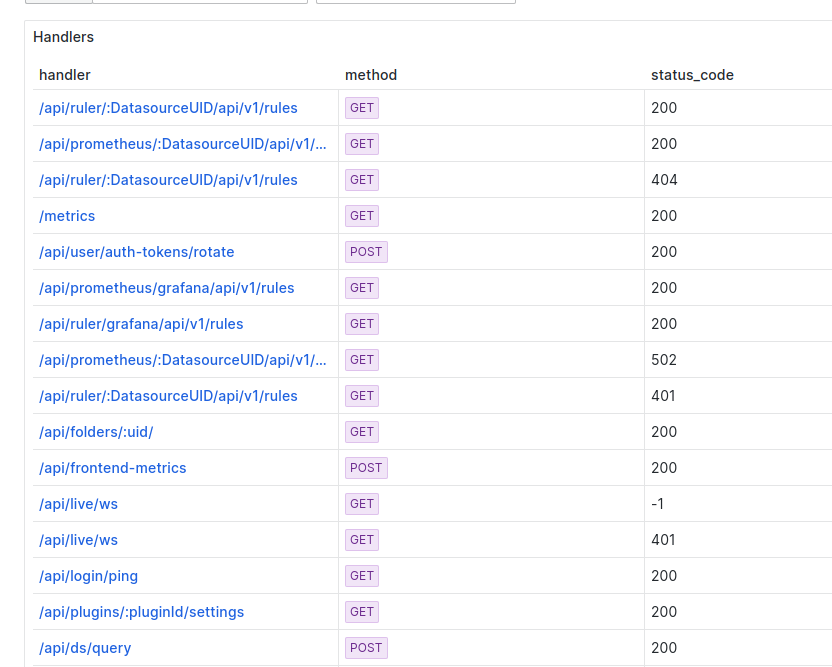832x667 pixels.
Task: Open the /api/ds/query handler link
Action: coord(84,647)
